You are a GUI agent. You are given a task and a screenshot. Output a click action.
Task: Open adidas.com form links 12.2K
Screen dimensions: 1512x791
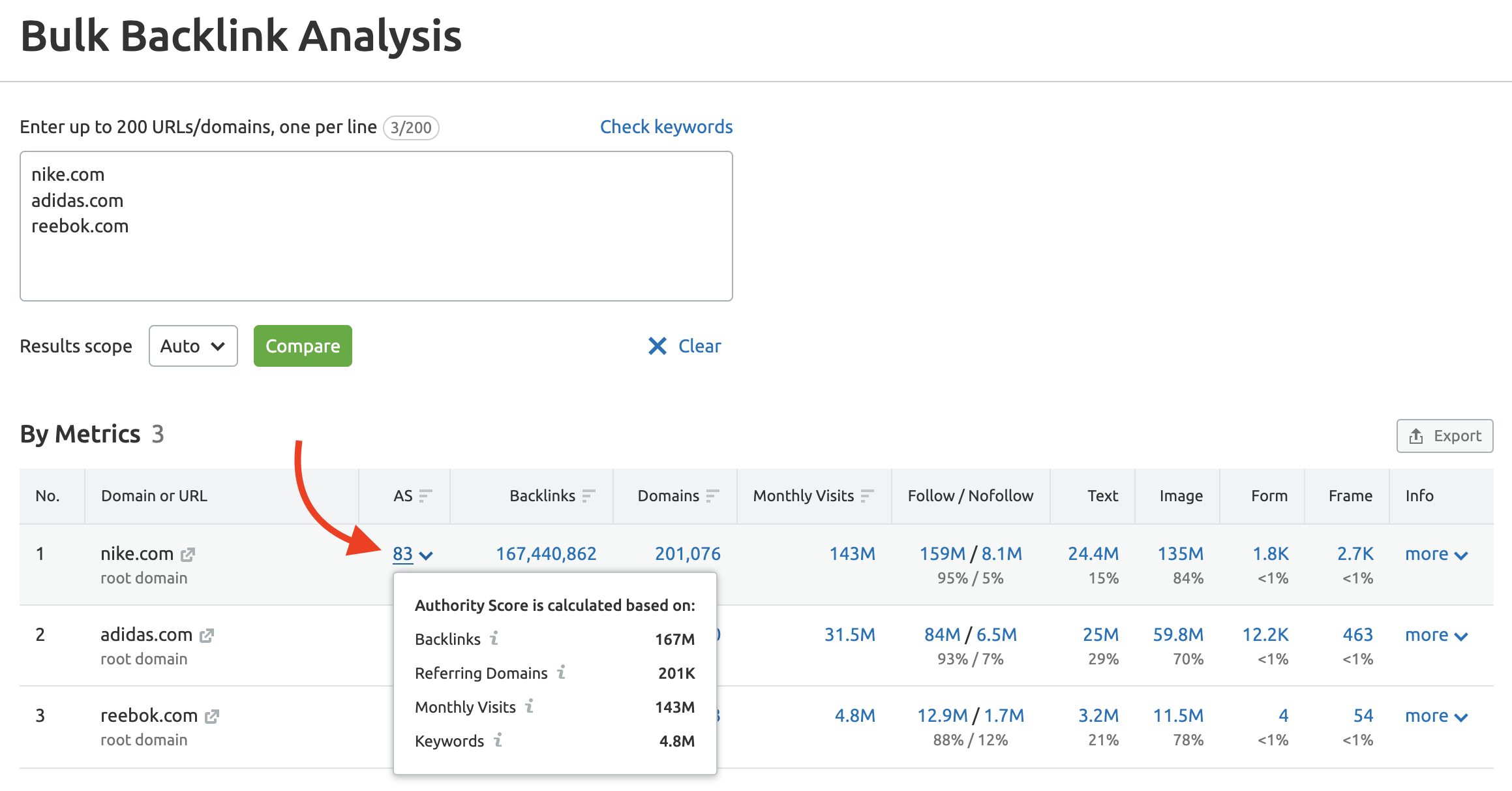coord(1265,635)
